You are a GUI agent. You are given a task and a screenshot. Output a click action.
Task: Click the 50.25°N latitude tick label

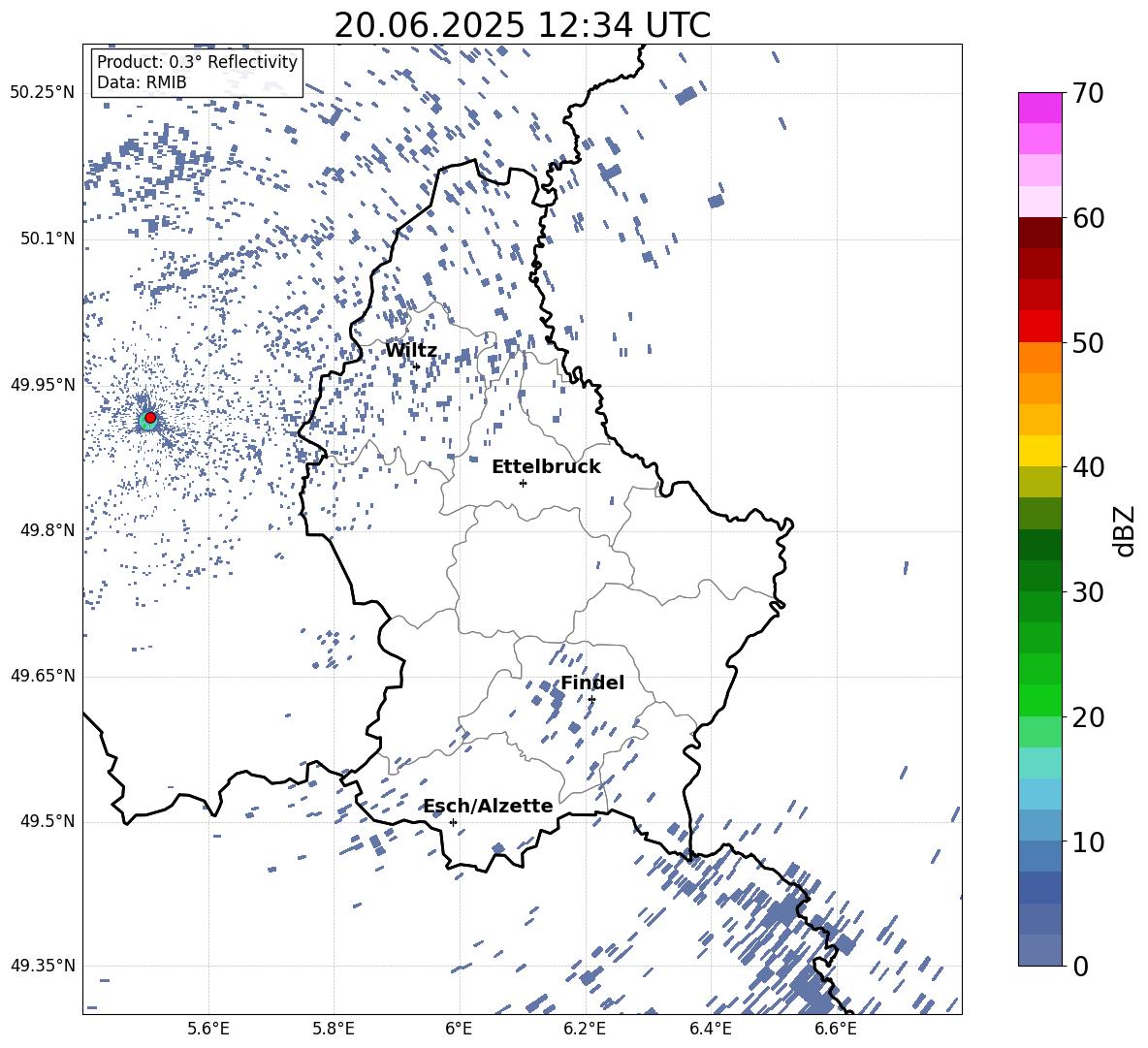[x=43, y=93]
